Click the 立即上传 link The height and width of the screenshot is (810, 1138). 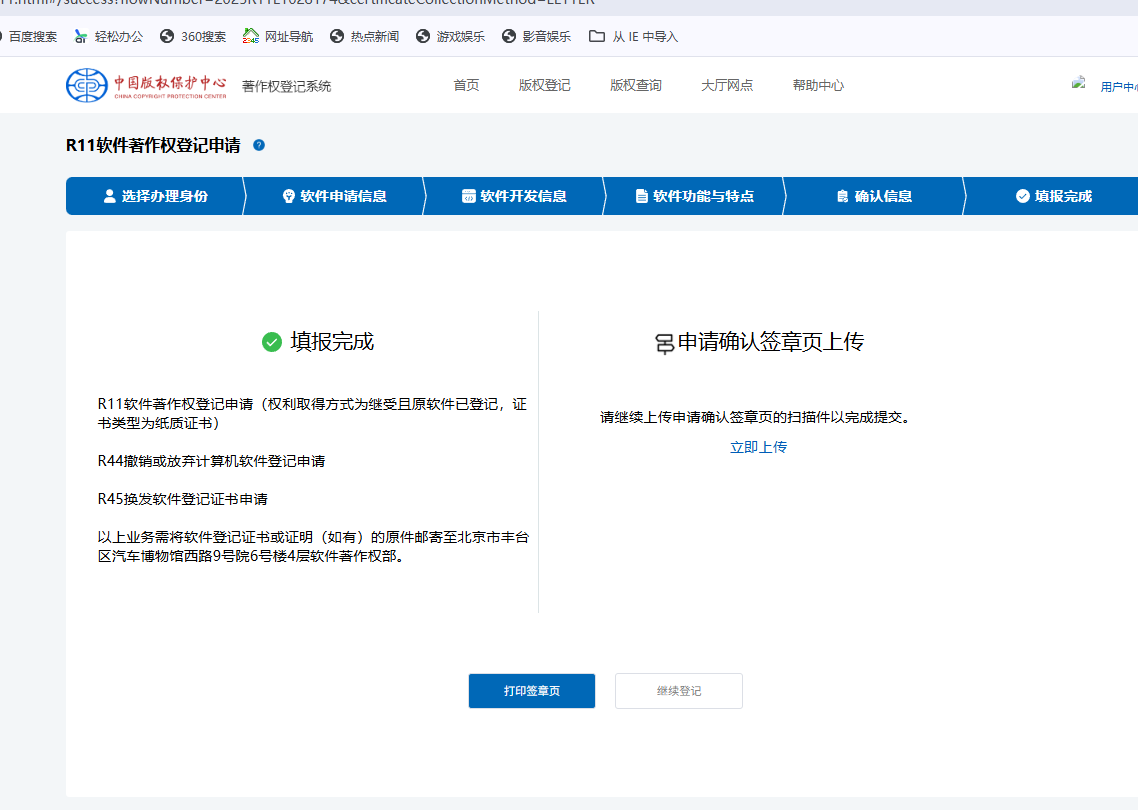click(x=758, y=447)
